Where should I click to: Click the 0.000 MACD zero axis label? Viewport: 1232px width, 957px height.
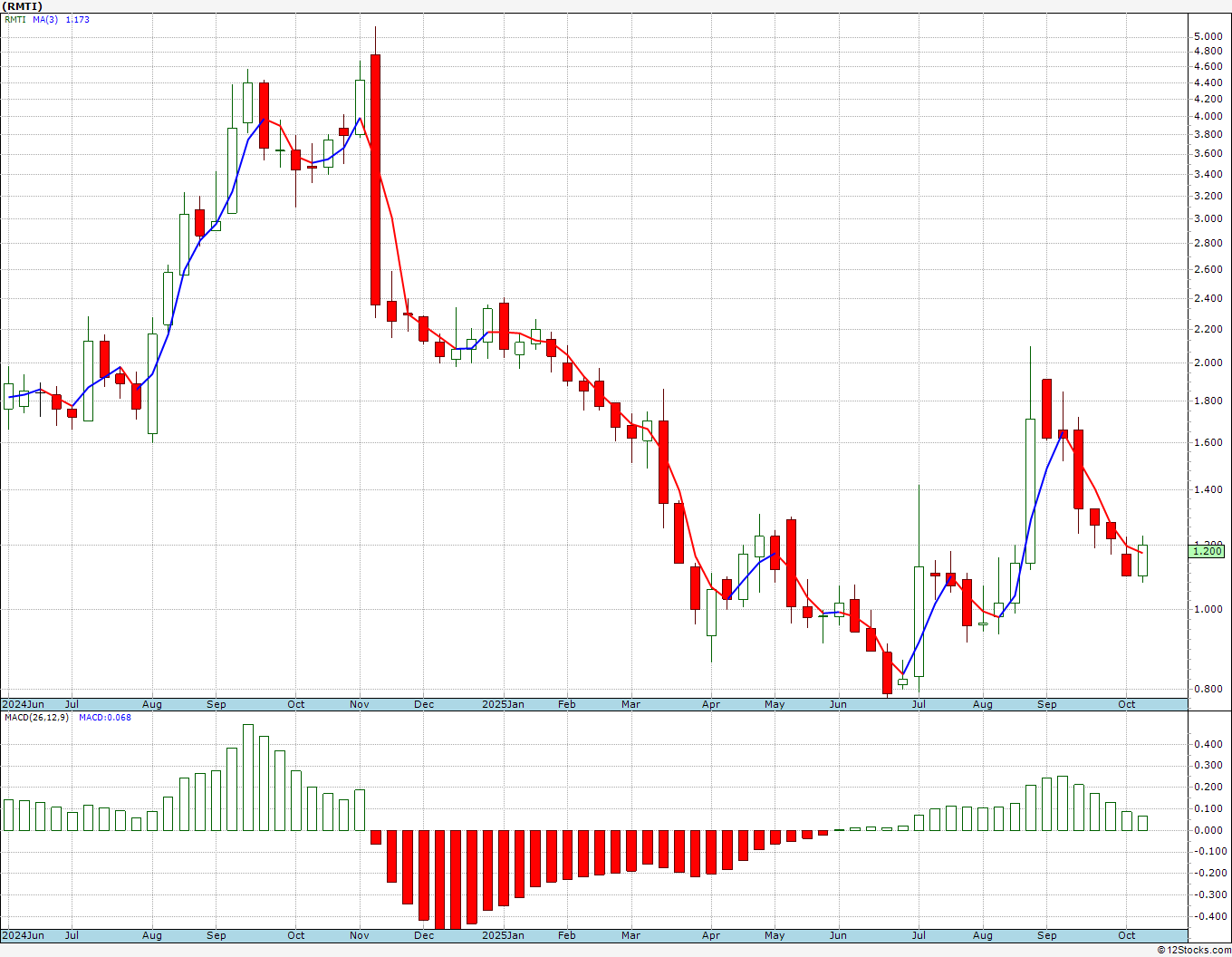click(1208, 830)
